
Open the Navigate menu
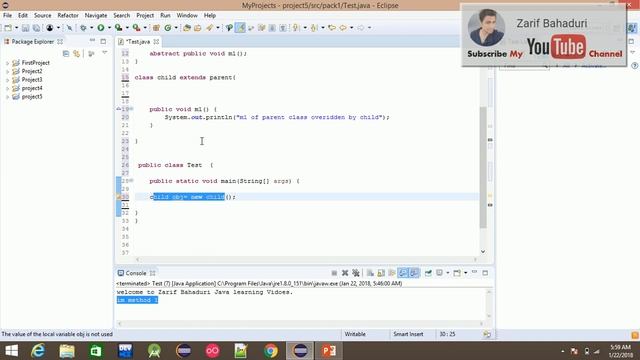[x=96, y=16]
